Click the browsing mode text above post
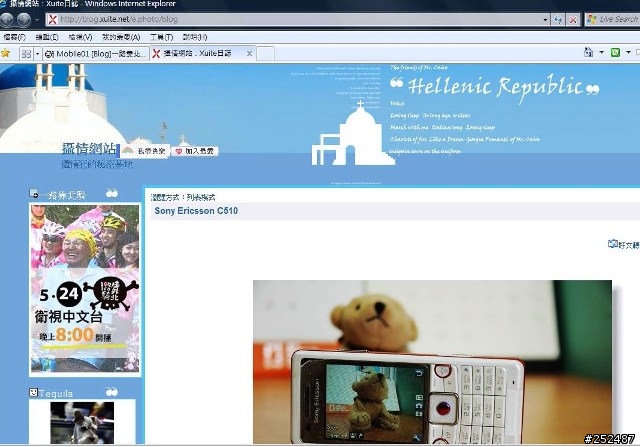 [183, 197]
